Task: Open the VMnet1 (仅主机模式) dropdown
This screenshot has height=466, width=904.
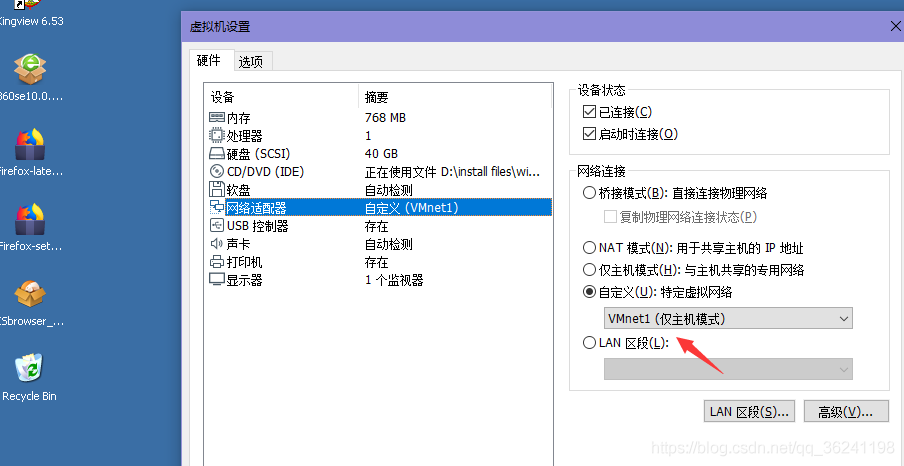Action: 728,318
